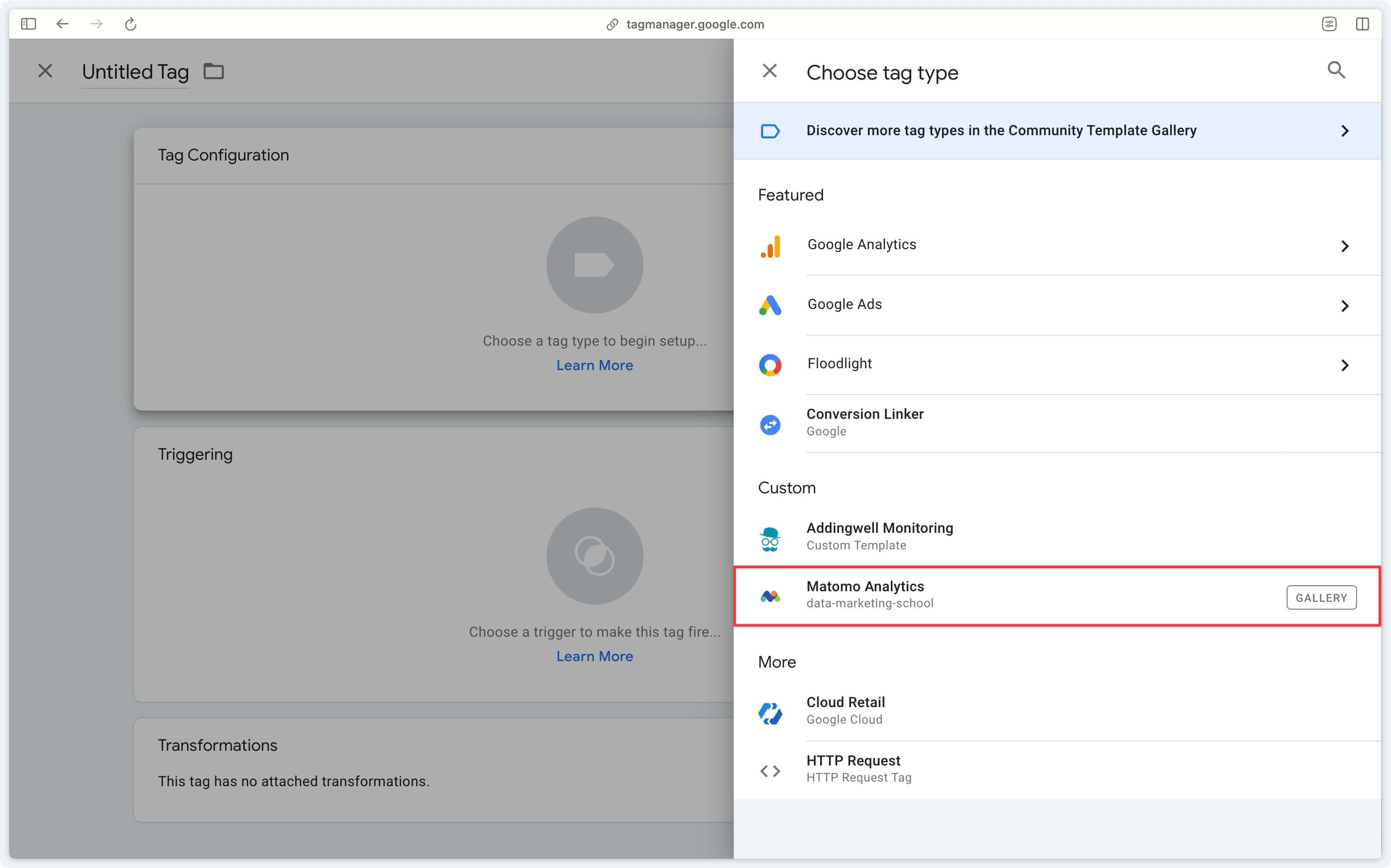Click the Custom section label

(787, 488)
